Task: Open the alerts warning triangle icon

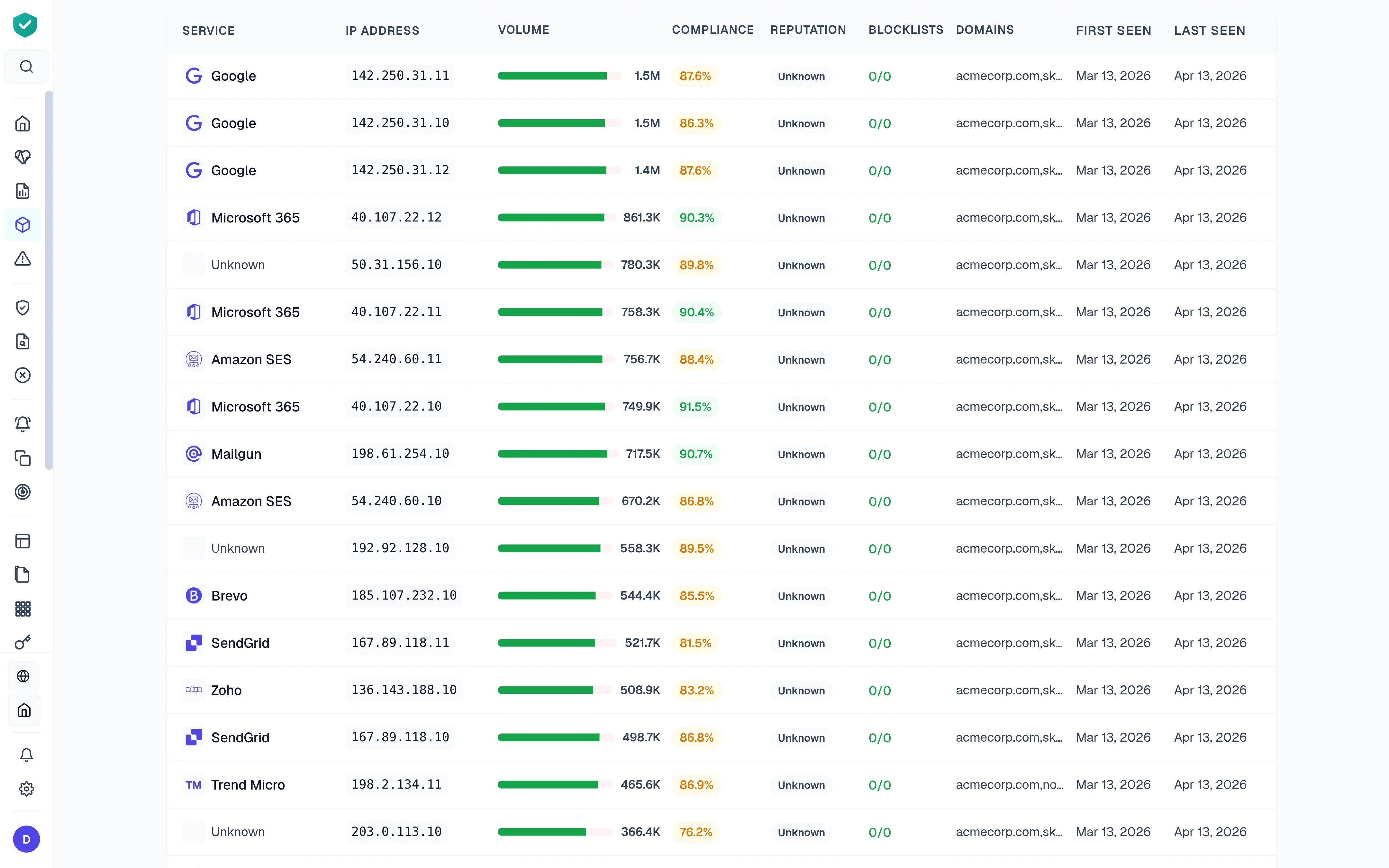Action: (x=23, y=259)
